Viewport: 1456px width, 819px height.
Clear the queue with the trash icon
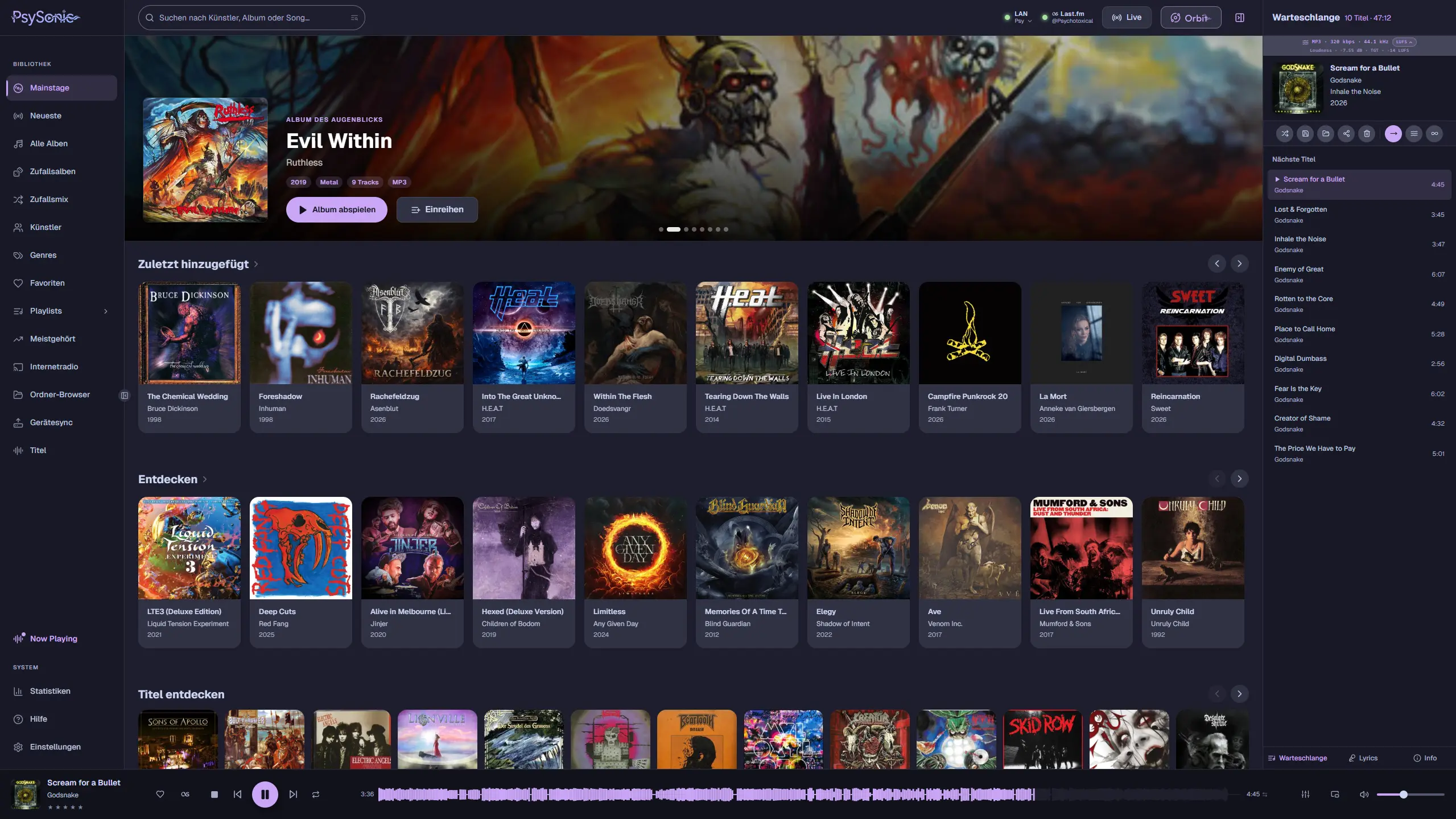1367,134
